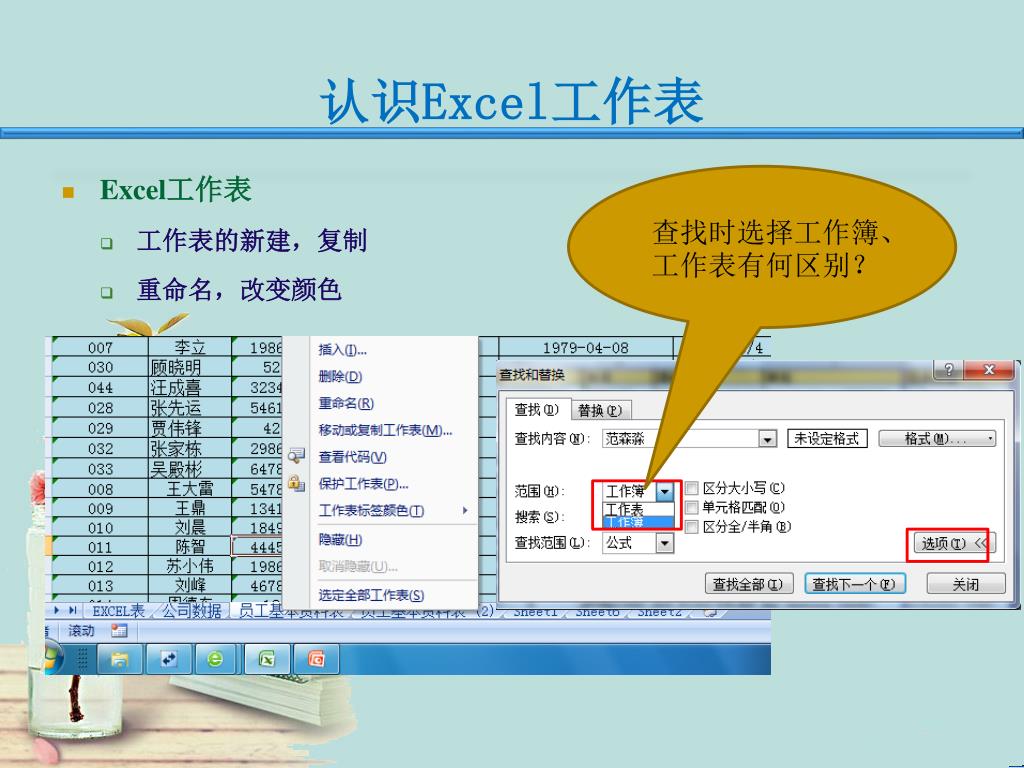Click cell with name 苏小伟

click(190, 566)
